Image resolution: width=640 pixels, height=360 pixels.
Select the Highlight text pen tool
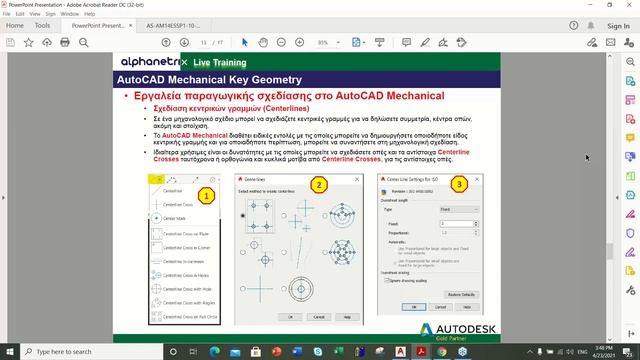point(425,42)
